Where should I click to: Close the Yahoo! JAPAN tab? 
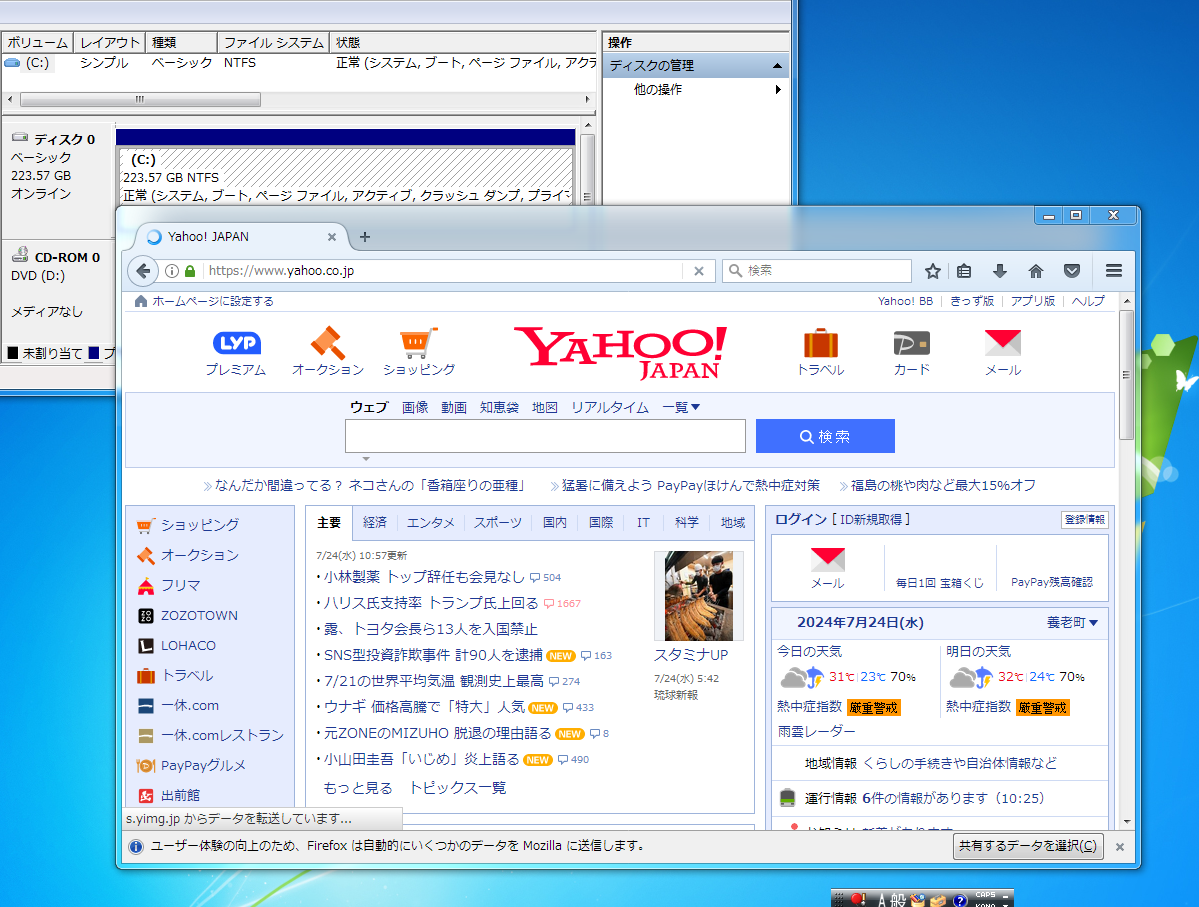point(332,237)
